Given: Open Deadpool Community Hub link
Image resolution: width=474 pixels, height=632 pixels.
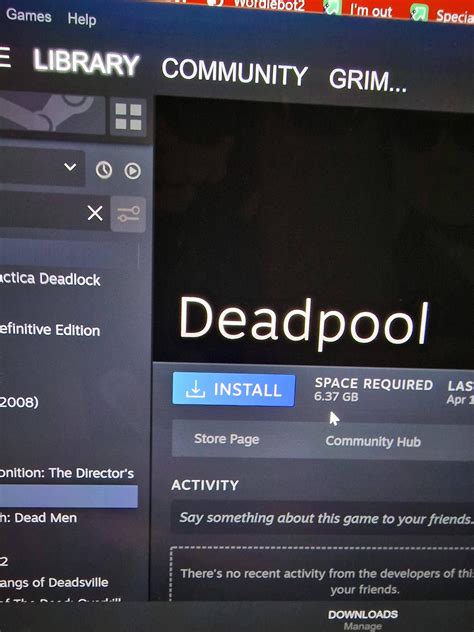Looking at the screenshot, I should tap(373, 441).
